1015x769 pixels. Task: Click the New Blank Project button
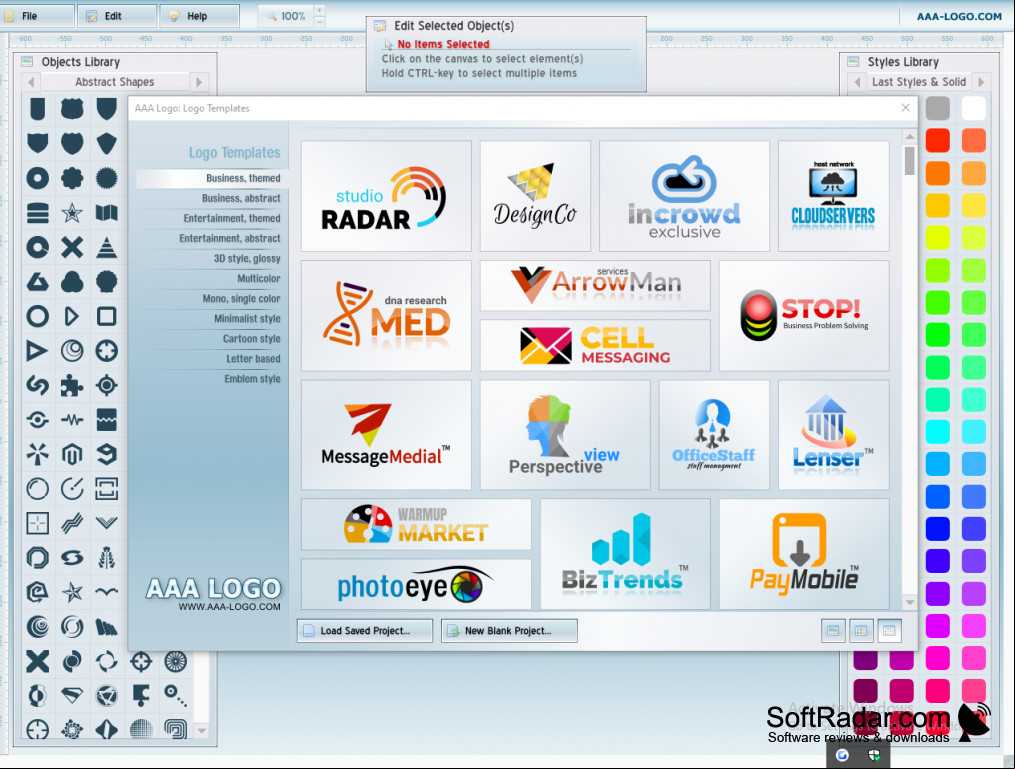(509, 630)
